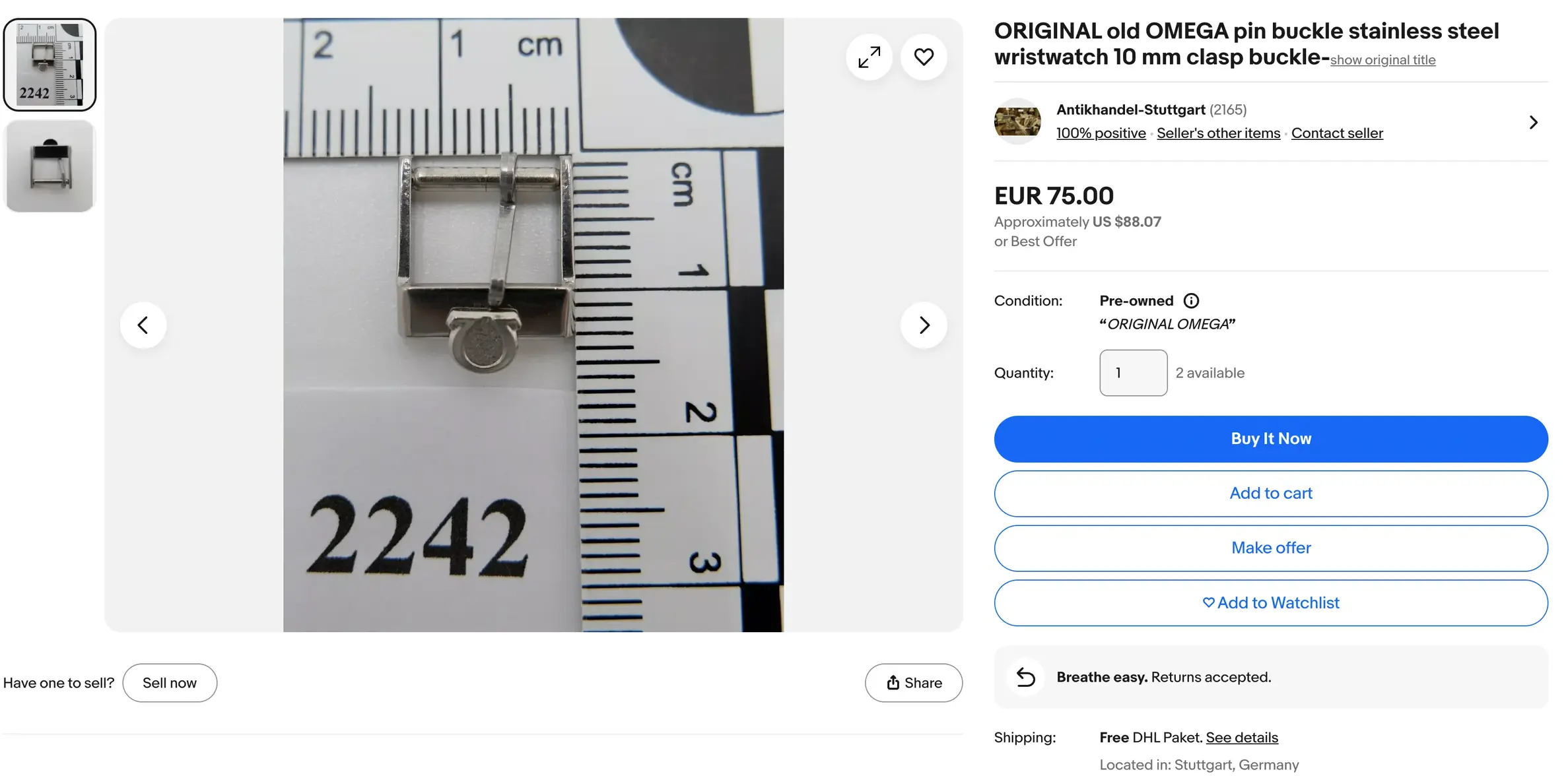Edit the quantity input field
1568x776 pixels.
tap(1133, 373)
